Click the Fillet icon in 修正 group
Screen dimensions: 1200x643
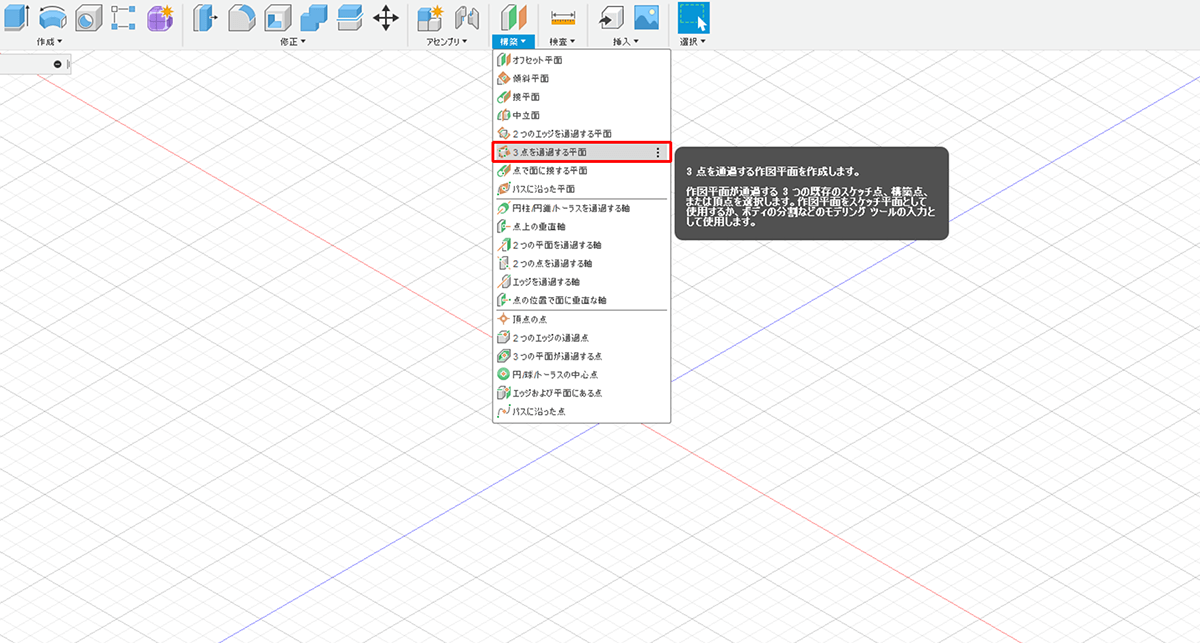point(242,17)
